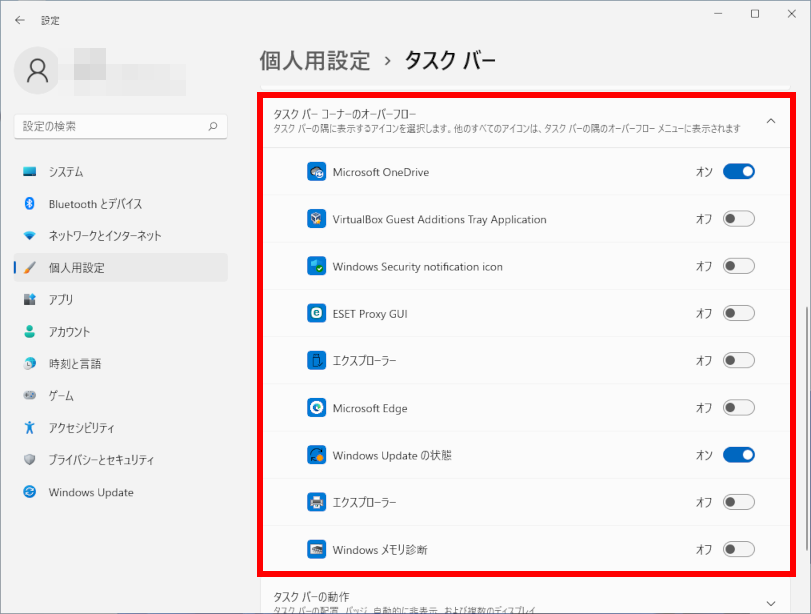811x614 pixels.
Task: Click the 設定の検索 search field
Action: pos(121,126)
